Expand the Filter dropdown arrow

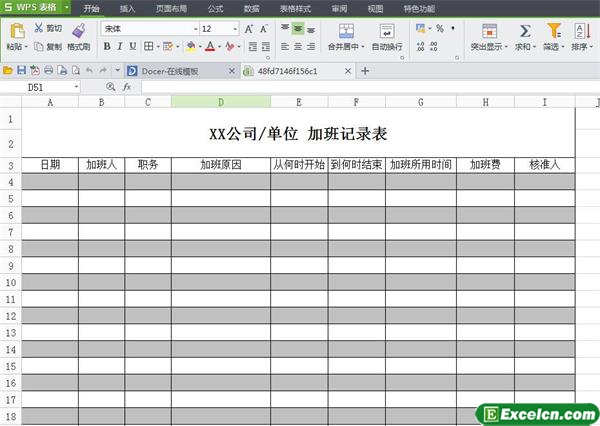(562, 47)
